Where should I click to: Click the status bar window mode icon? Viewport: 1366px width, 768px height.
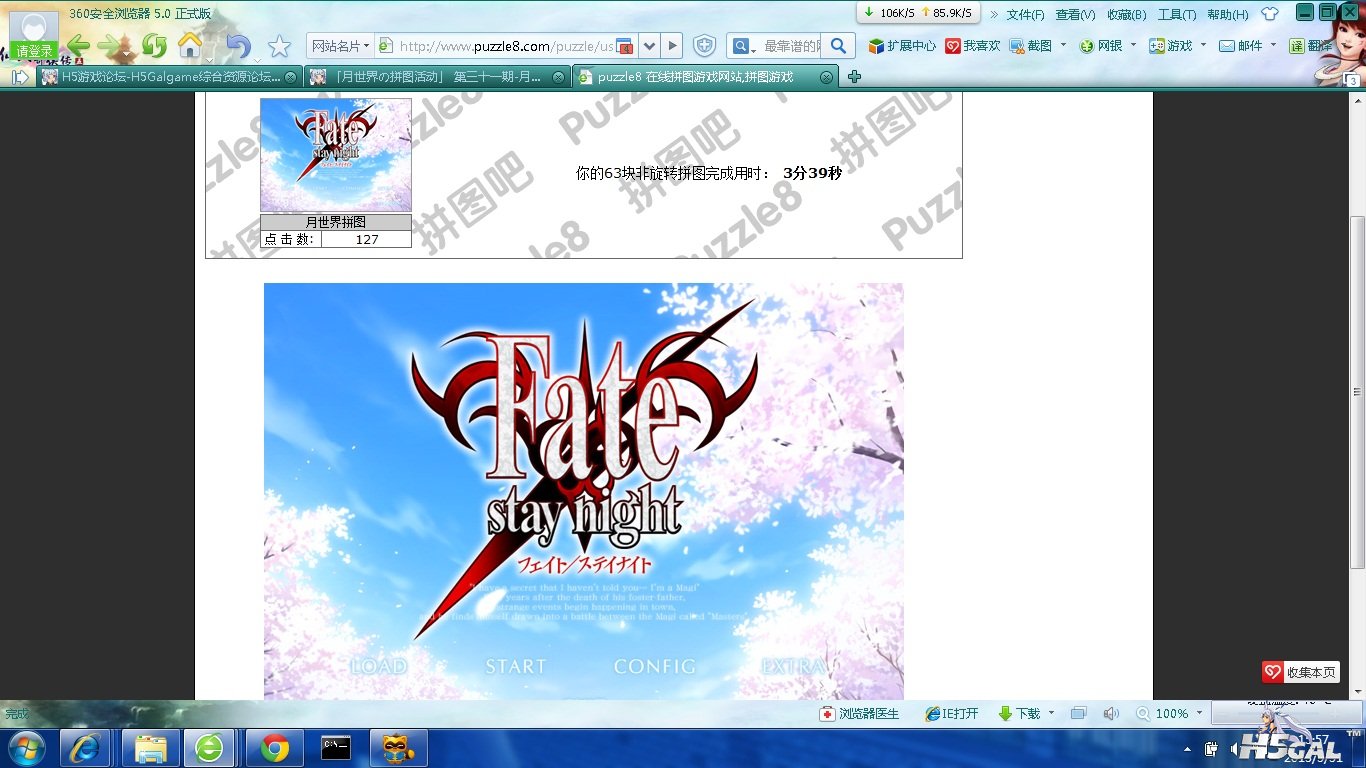point(1077,714)
